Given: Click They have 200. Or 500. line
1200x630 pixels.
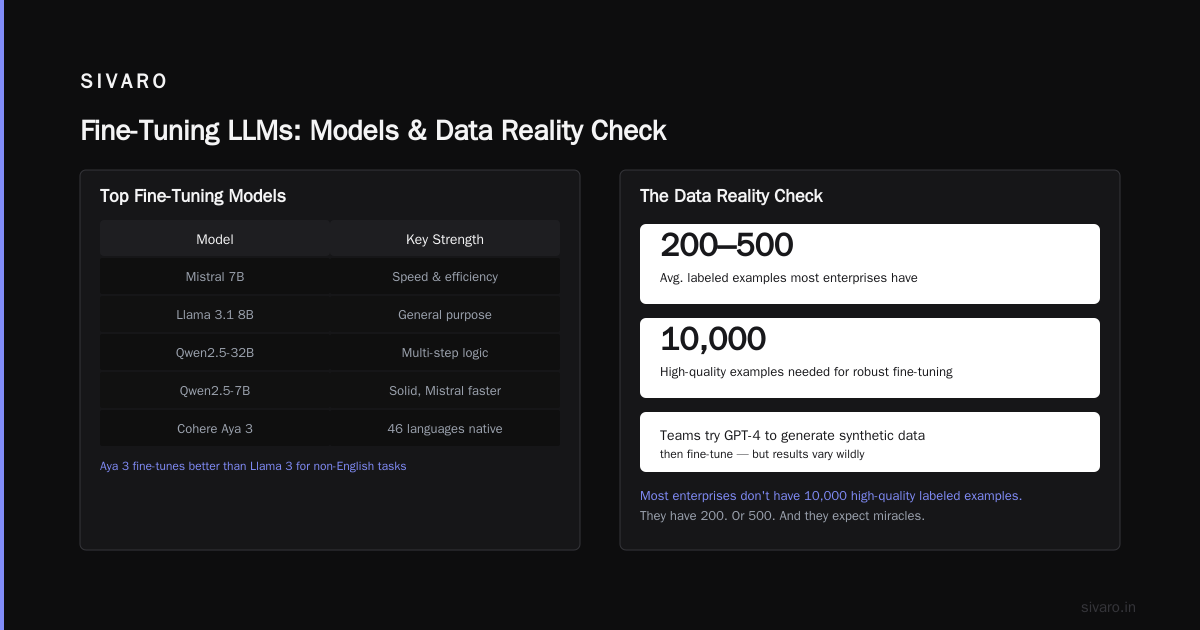Looking at the screenshot, I should coord(782,517).
